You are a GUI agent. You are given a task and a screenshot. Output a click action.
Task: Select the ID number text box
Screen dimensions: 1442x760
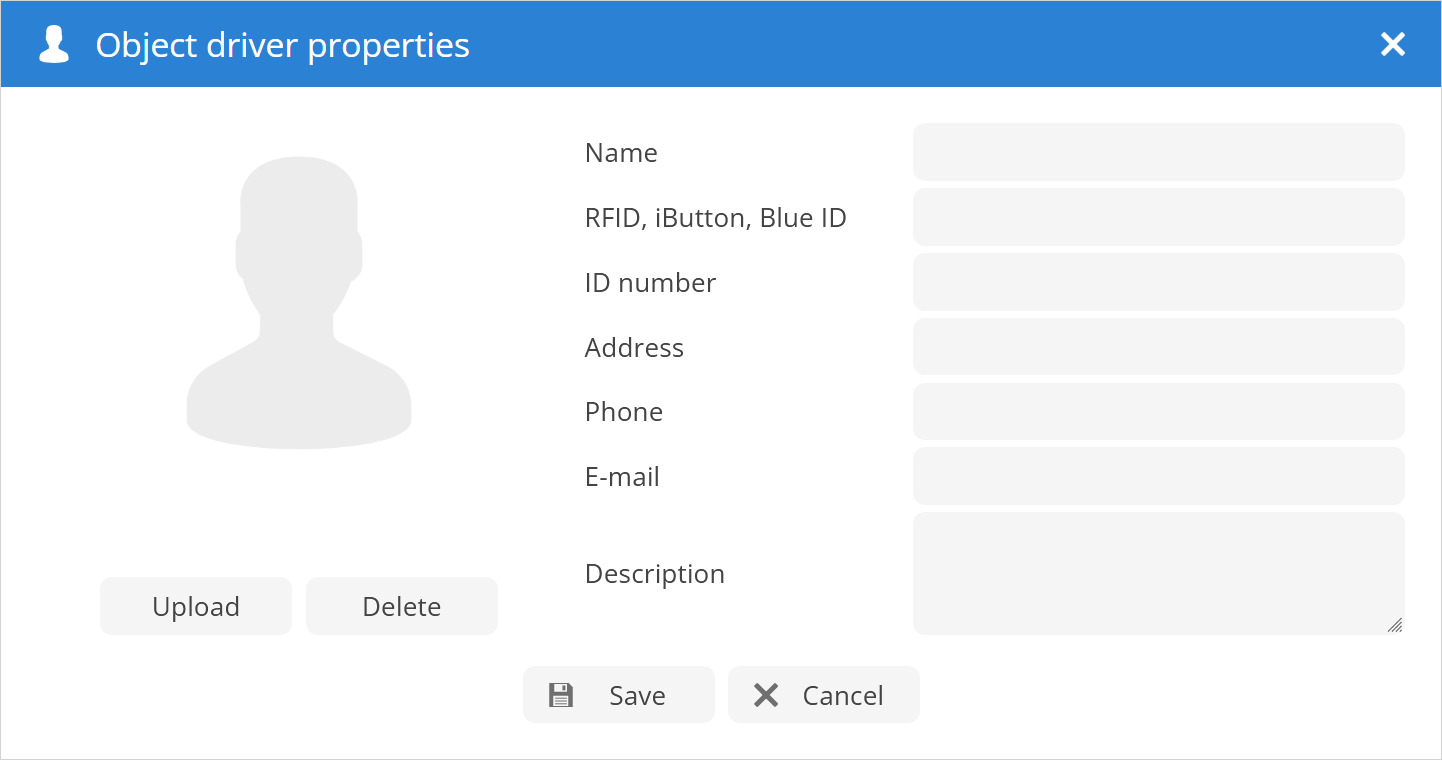[x=1158, y=282]
